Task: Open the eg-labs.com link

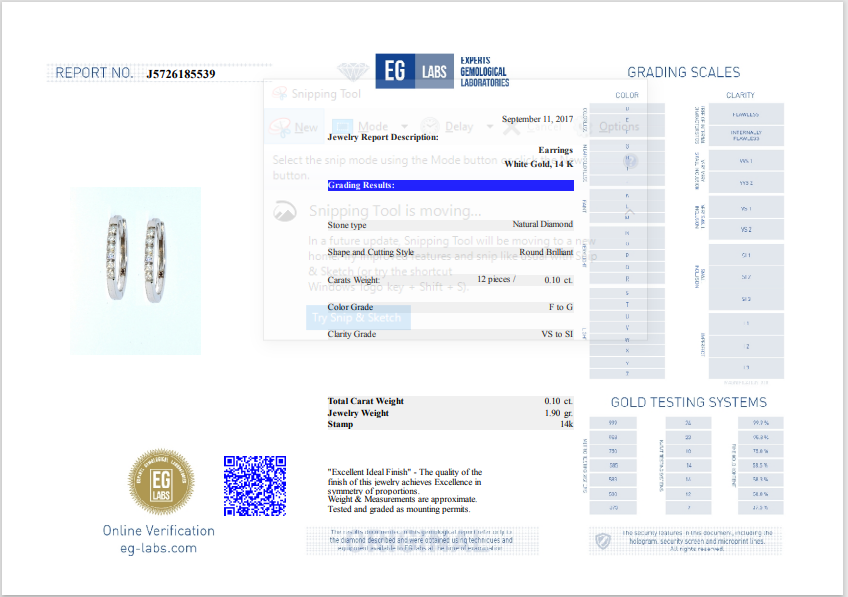Action: [158, 548]
